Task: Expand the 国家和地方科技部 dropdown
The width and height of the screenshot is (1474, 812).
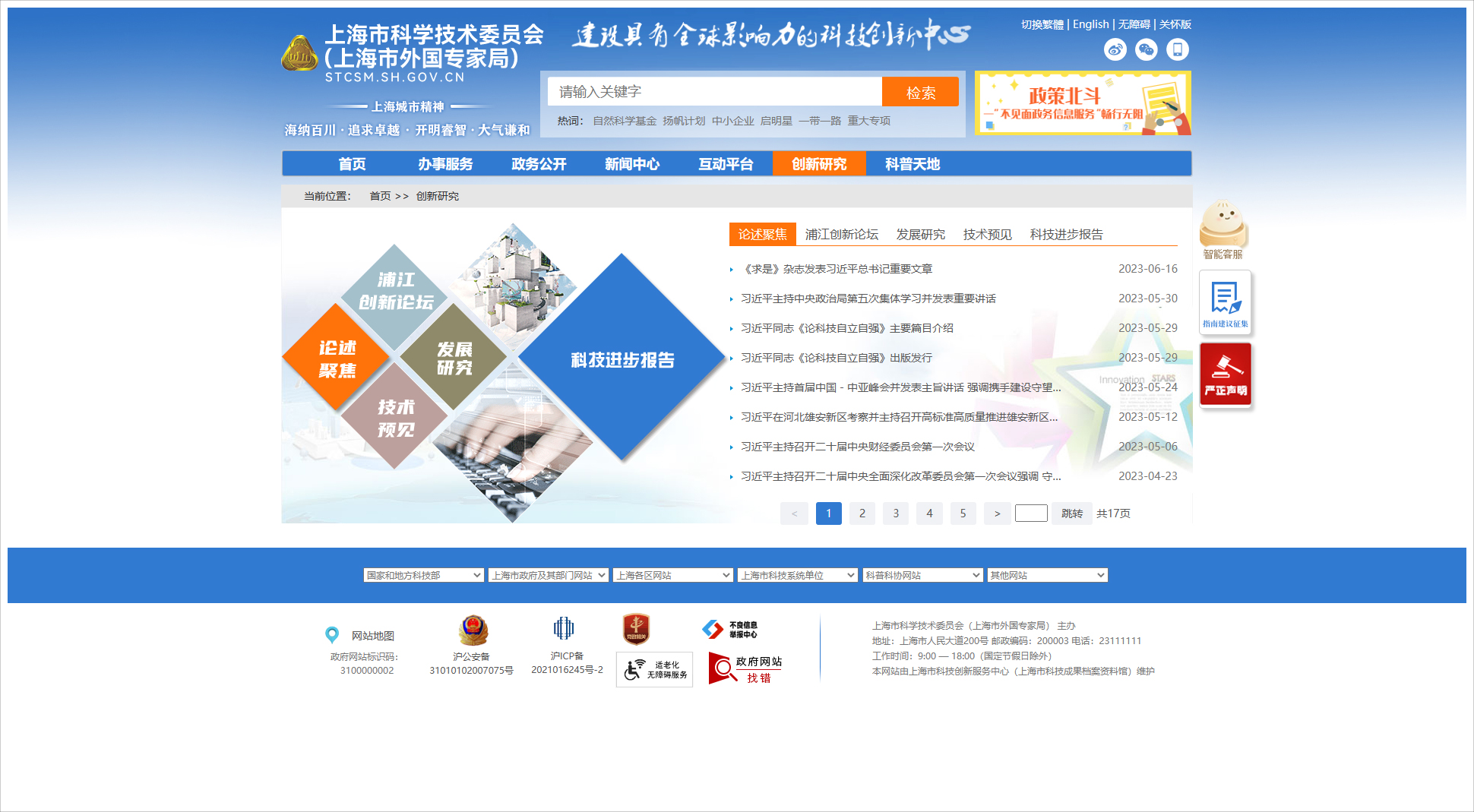Action: coord(423,576)
